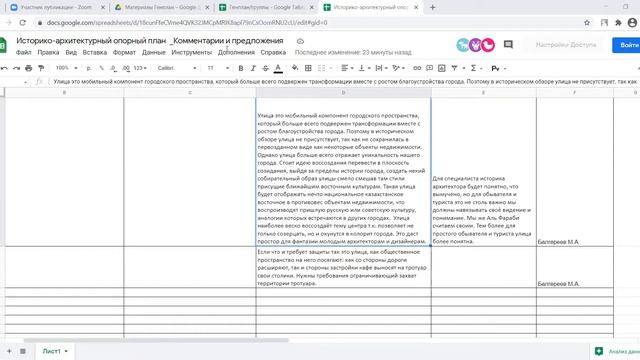
Task: Redo the last undone action
Action: click(16, 68)
